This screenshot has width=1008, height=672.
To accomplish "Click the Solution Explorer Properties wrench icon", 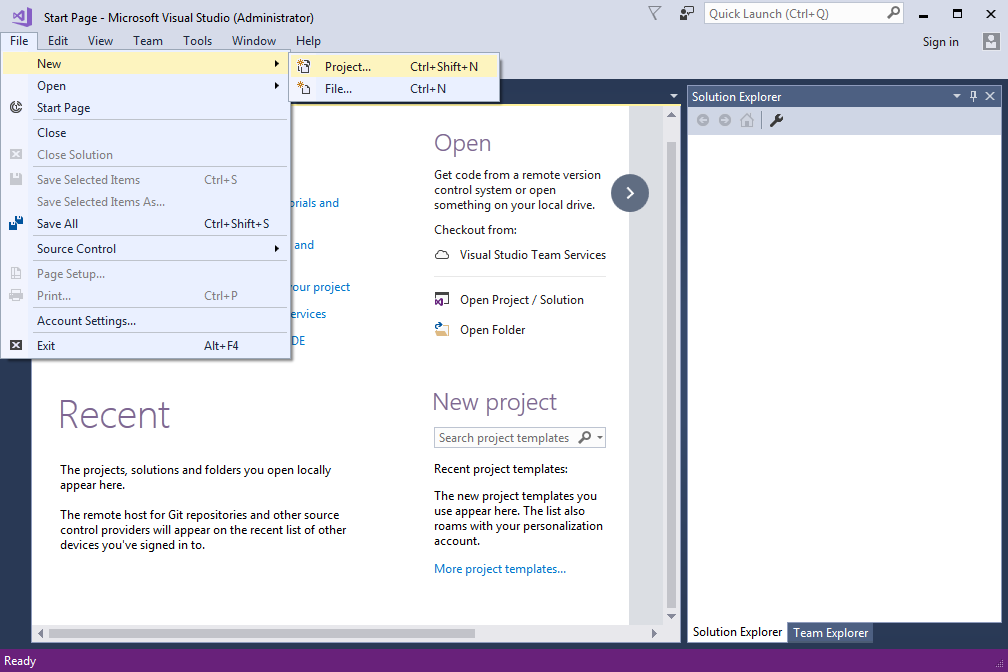I will coord(777,120).
